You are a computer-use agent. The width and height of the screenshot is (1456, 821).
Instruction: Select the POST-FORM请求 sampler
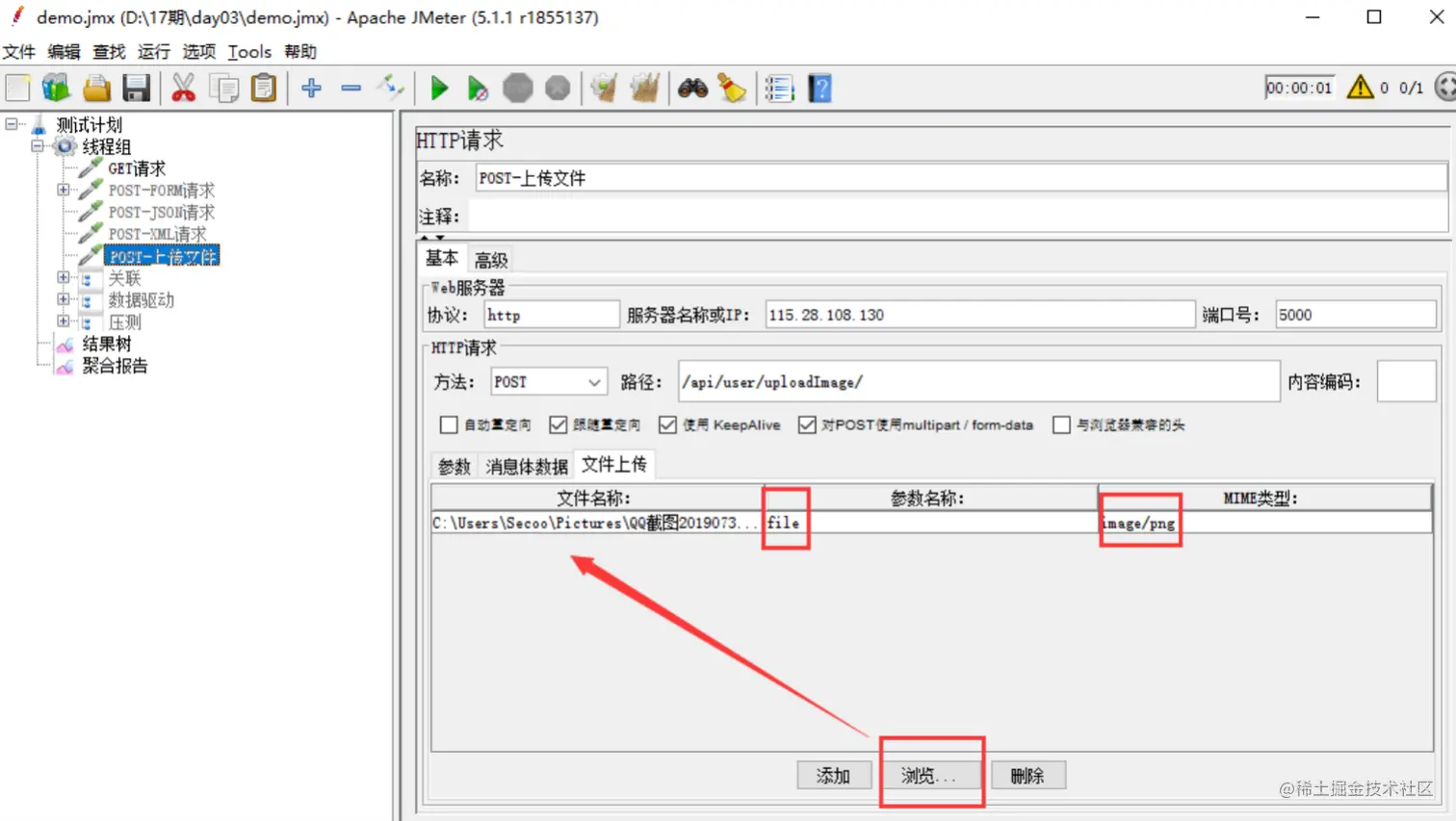[161, 191]
